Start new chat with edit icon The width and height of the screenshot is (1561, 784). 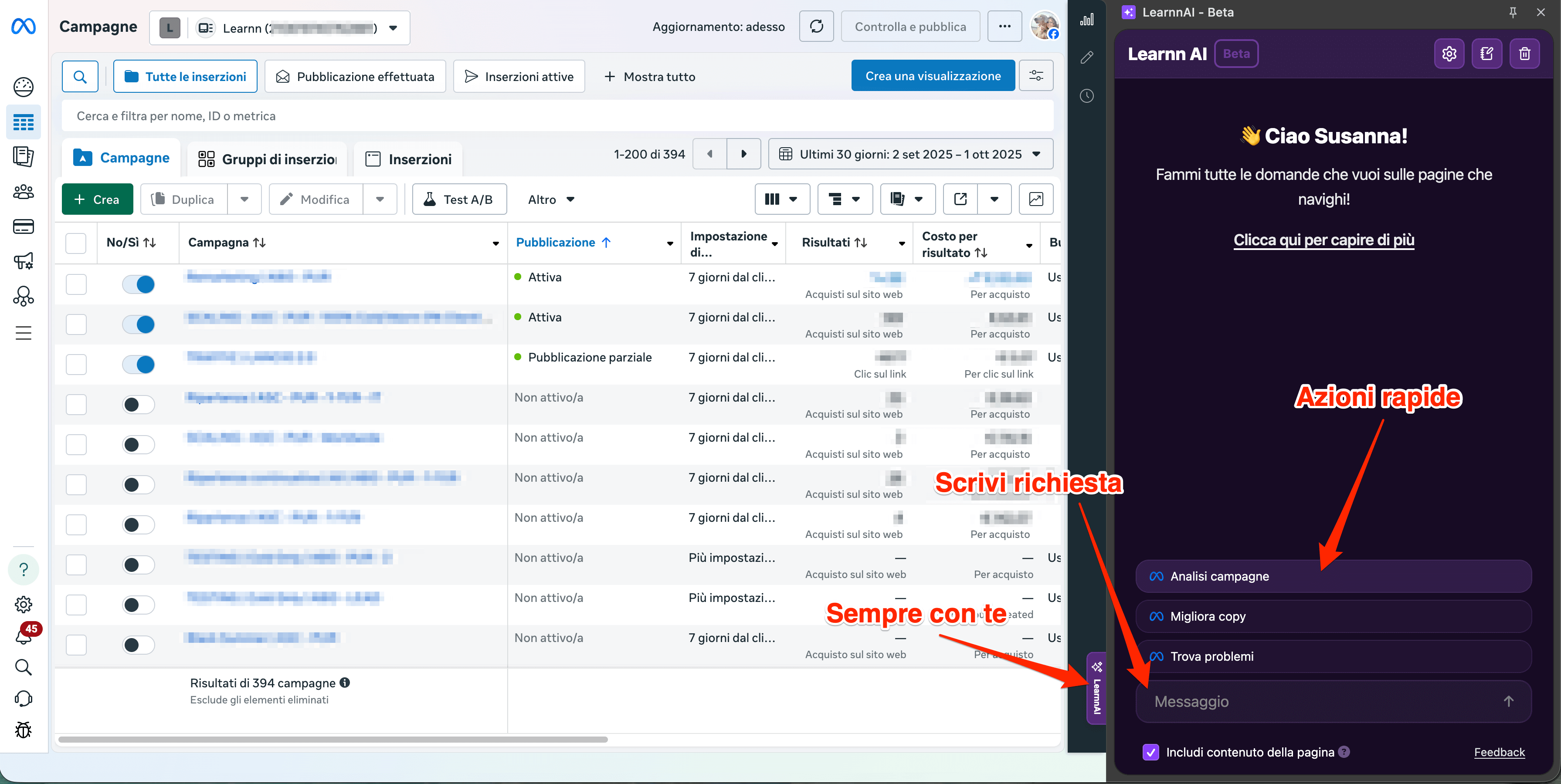[x=1486, y=54]
